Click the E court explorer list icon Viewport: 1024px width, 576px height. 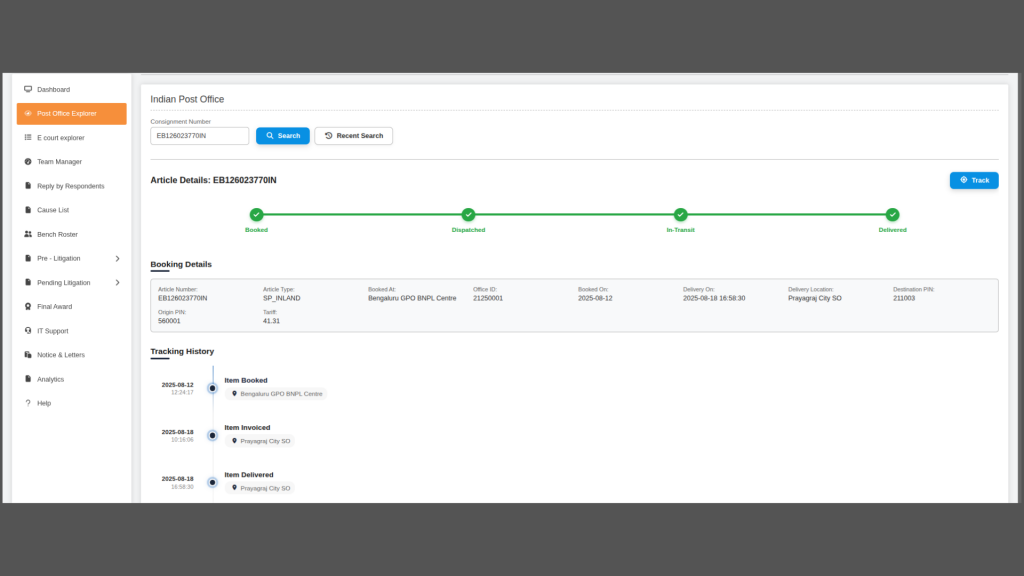[28, 138]
